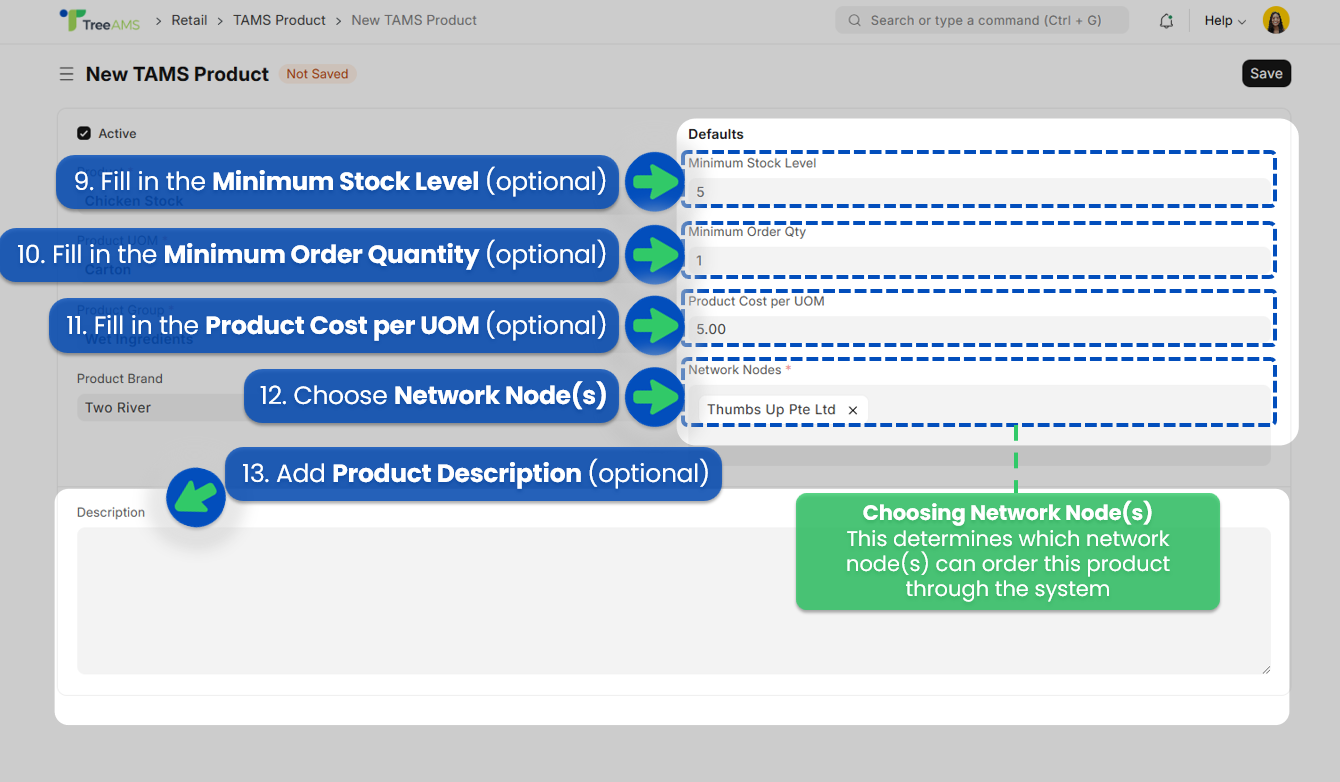Viewport: 1340px width, 782px height.
Task: Click the Product Brand label
Action: (x=120, y=379)
